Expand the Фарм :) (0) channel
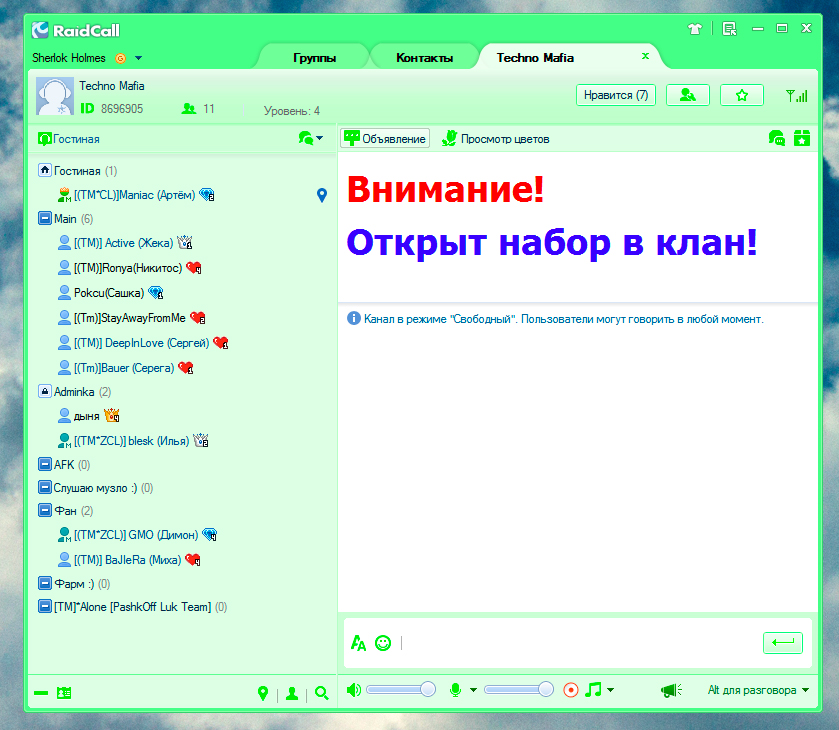The image size is (839, 730). click(x=45, y=583)
